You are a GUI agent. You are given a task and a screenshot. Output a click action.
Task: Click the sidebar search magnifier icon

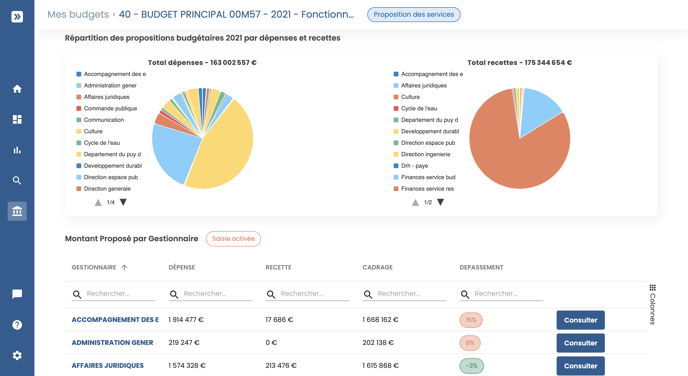(x=17, y=180)
